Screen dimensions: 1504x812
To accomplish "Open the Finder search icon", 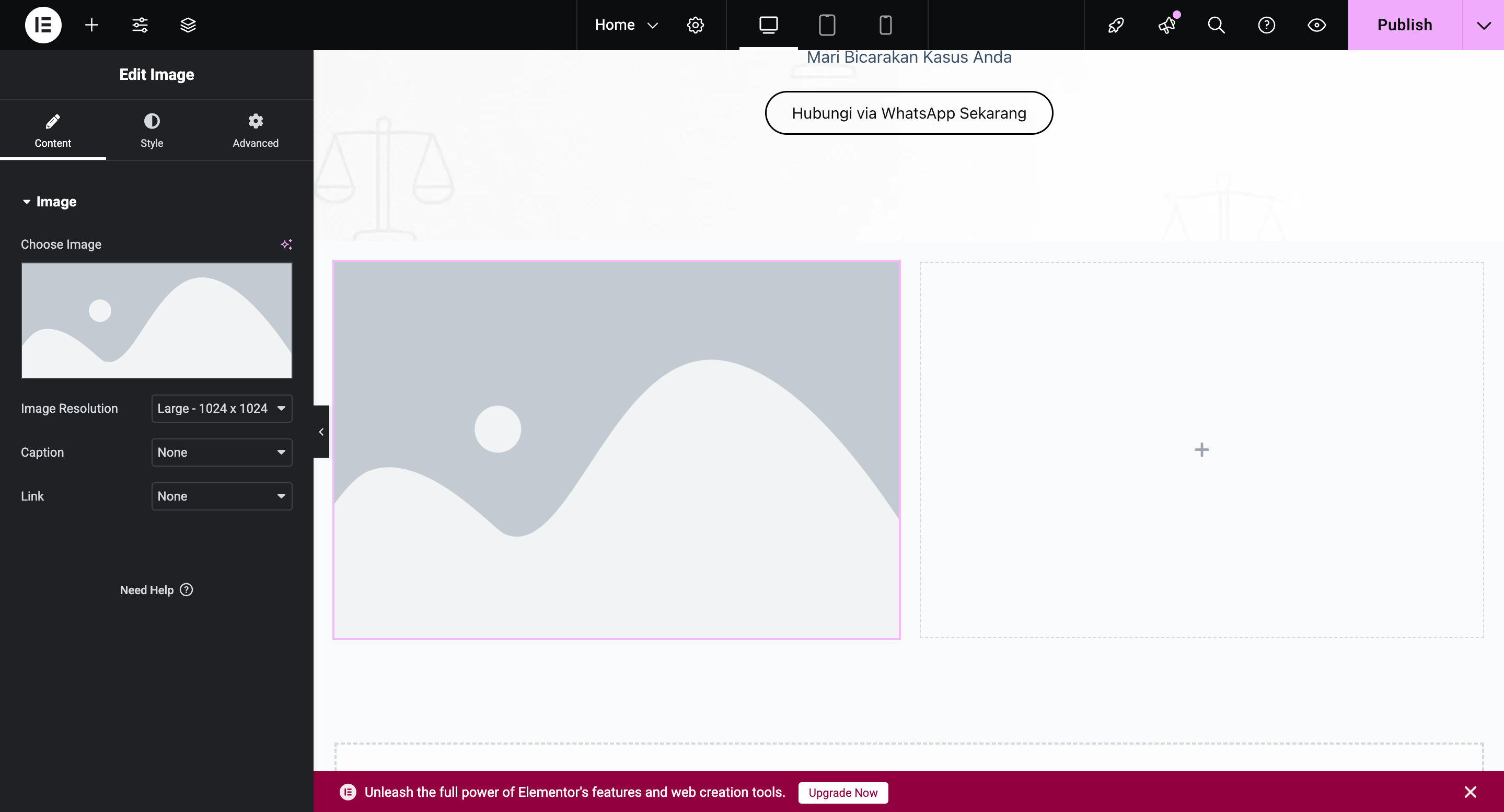I will [1216, 25].
